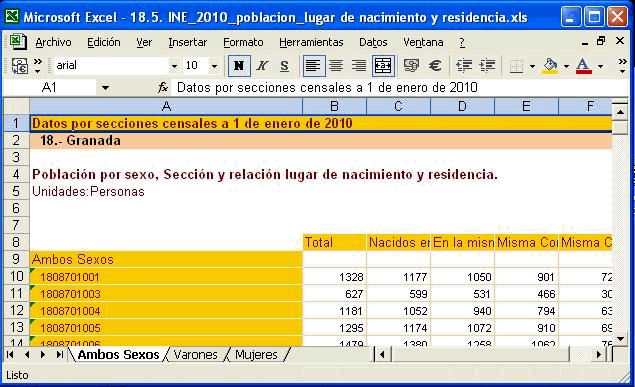The image size is (635, 387).
Task: Select cell with value 1072
Action: tap(462, 327)
